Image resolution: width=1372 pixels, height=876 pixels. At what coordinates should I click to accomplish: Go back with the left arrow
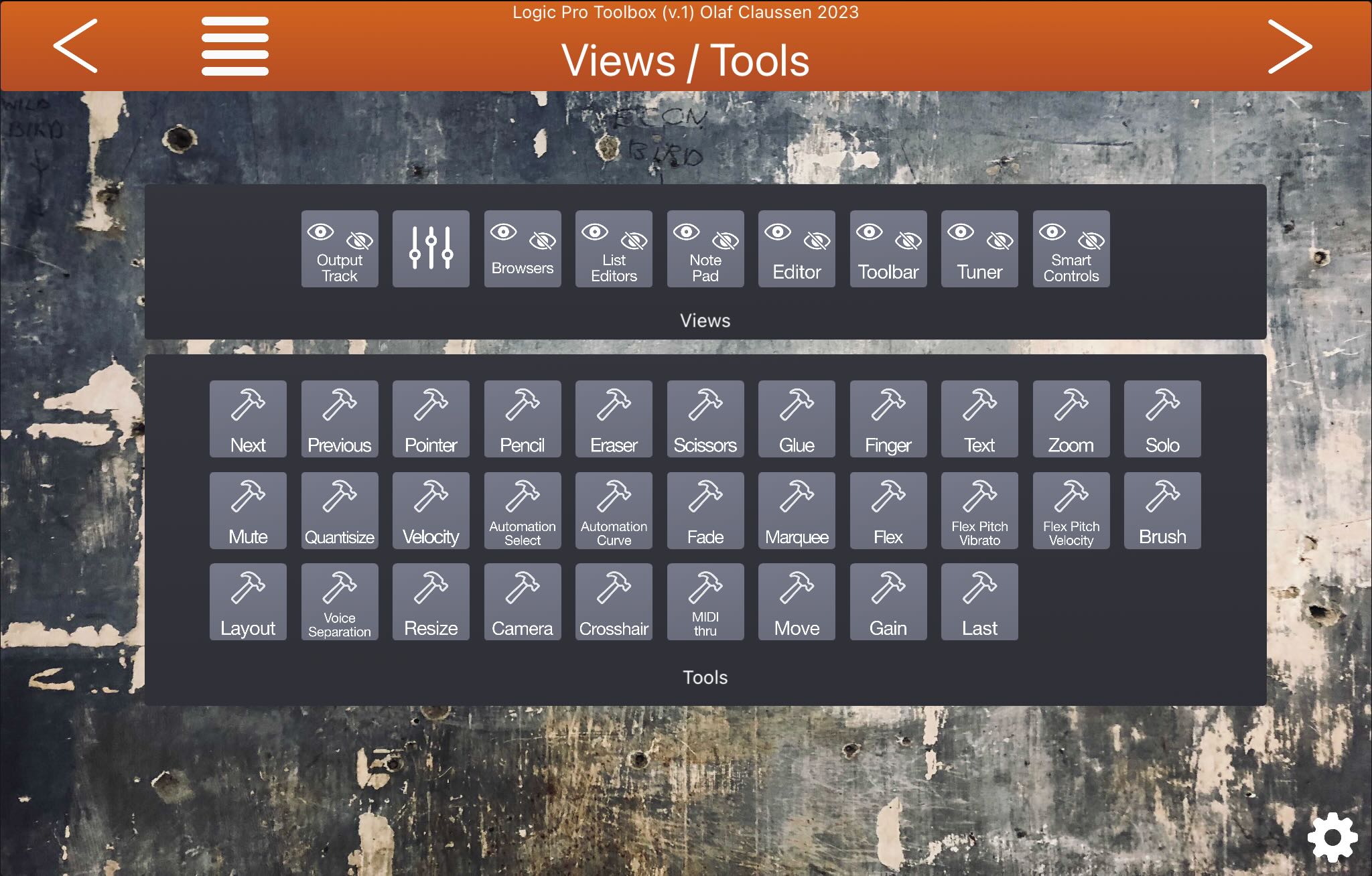coord(76,46)
